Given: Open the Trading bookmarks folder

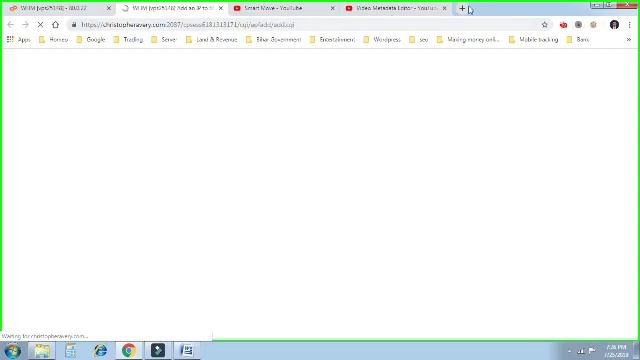Looking at the screenshot, I should [x=128, y=40].
